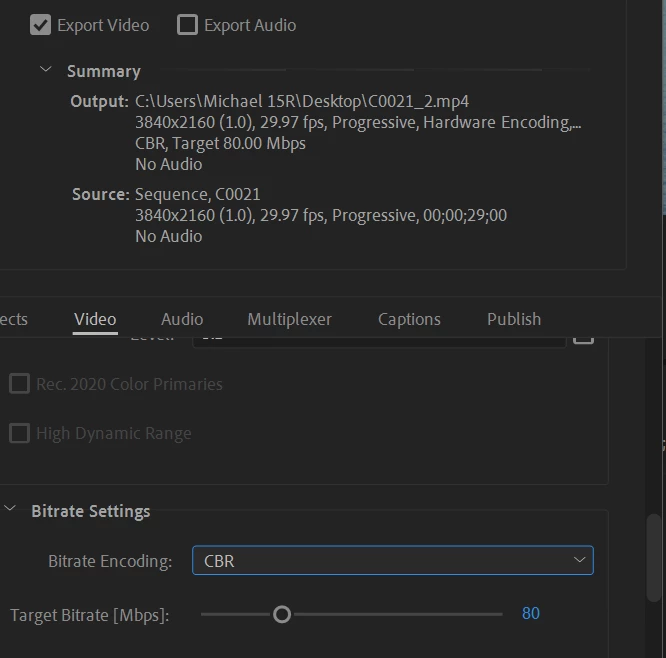Click the 'Target Bitrate [Mbps]:' label

point(90,616)
